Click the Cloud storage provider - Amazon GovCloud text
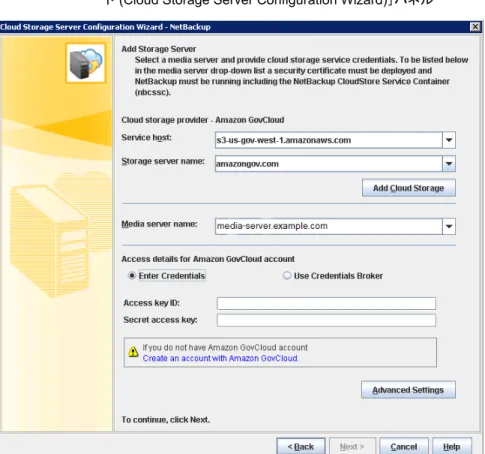The image size is (485, 454). tap(203, 120)
